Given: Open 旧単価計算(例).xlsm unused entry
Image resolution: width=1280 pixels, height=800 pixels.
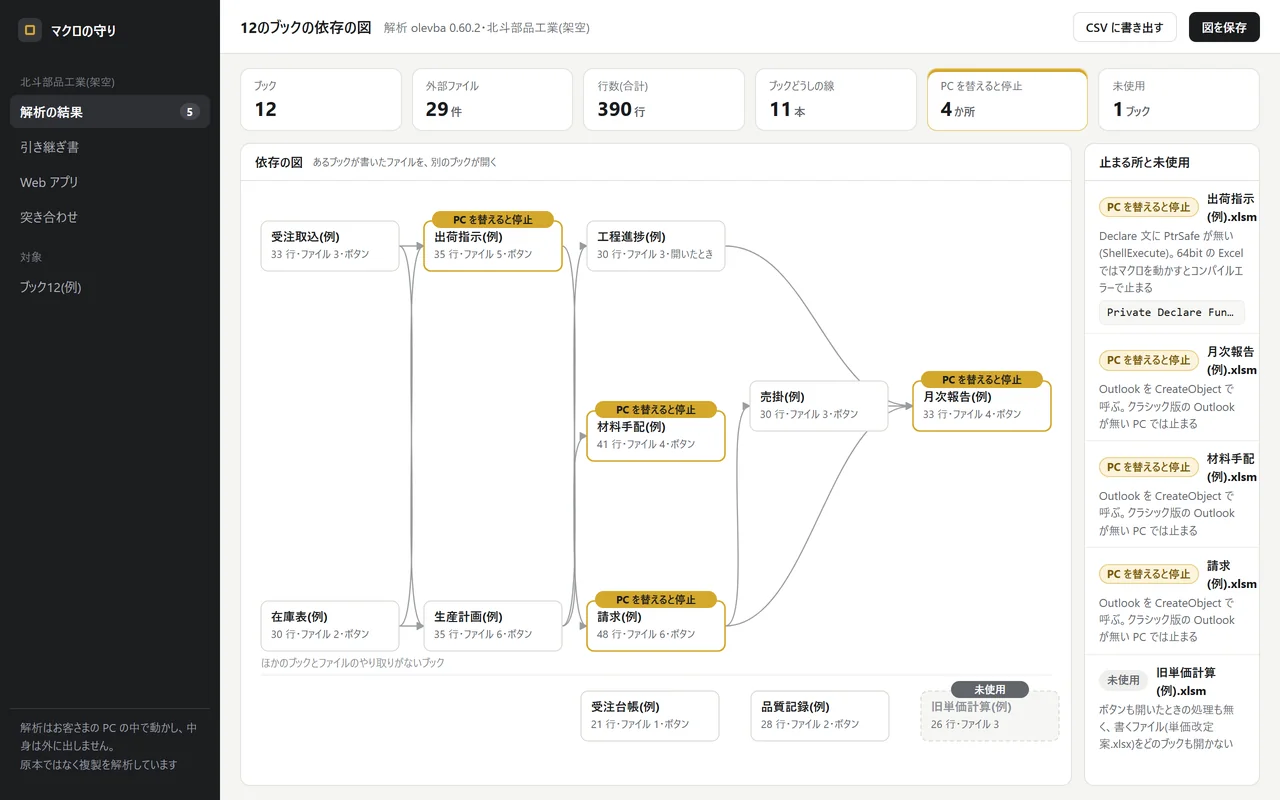Looking at the screenshot, I should (1172, 709).
